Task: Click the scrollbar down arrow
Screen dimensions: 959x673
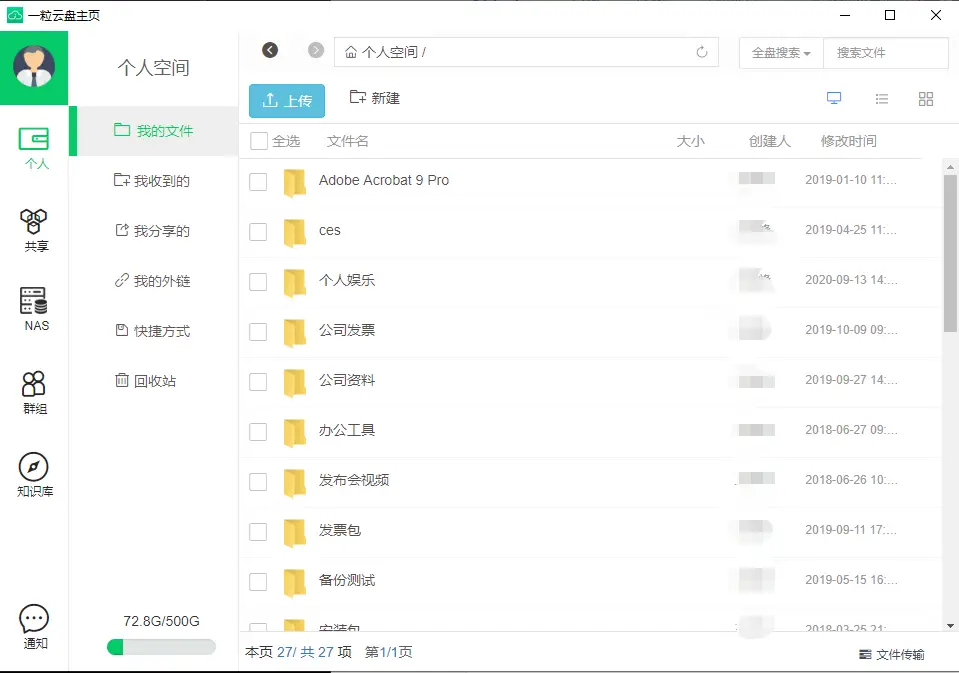Action: (x=950, y=626)
